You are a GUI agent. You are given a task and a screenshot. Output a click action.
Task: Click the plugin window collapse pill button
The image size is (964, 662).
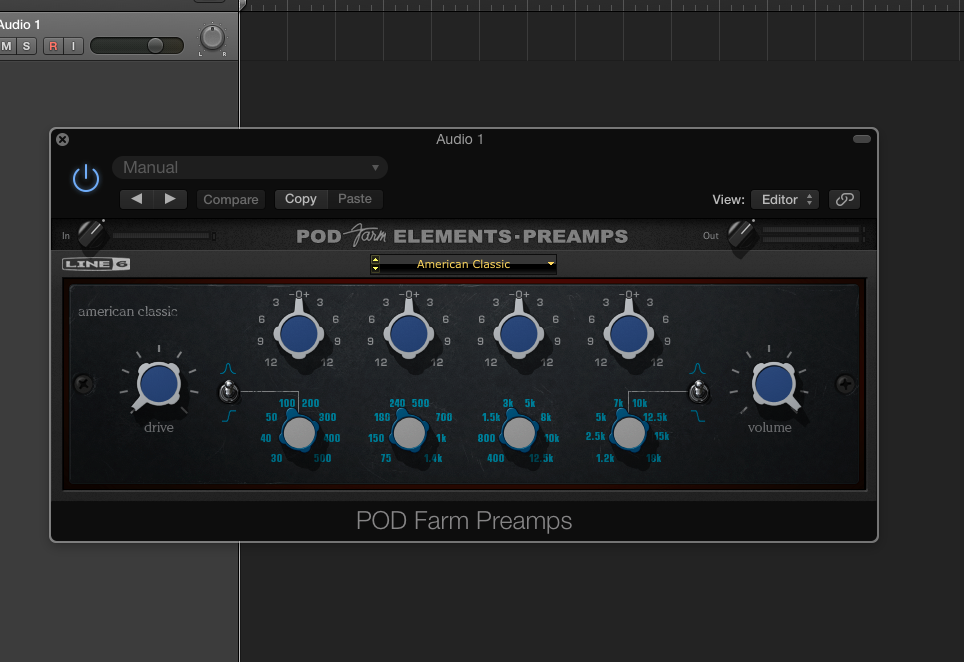(861, 139)
